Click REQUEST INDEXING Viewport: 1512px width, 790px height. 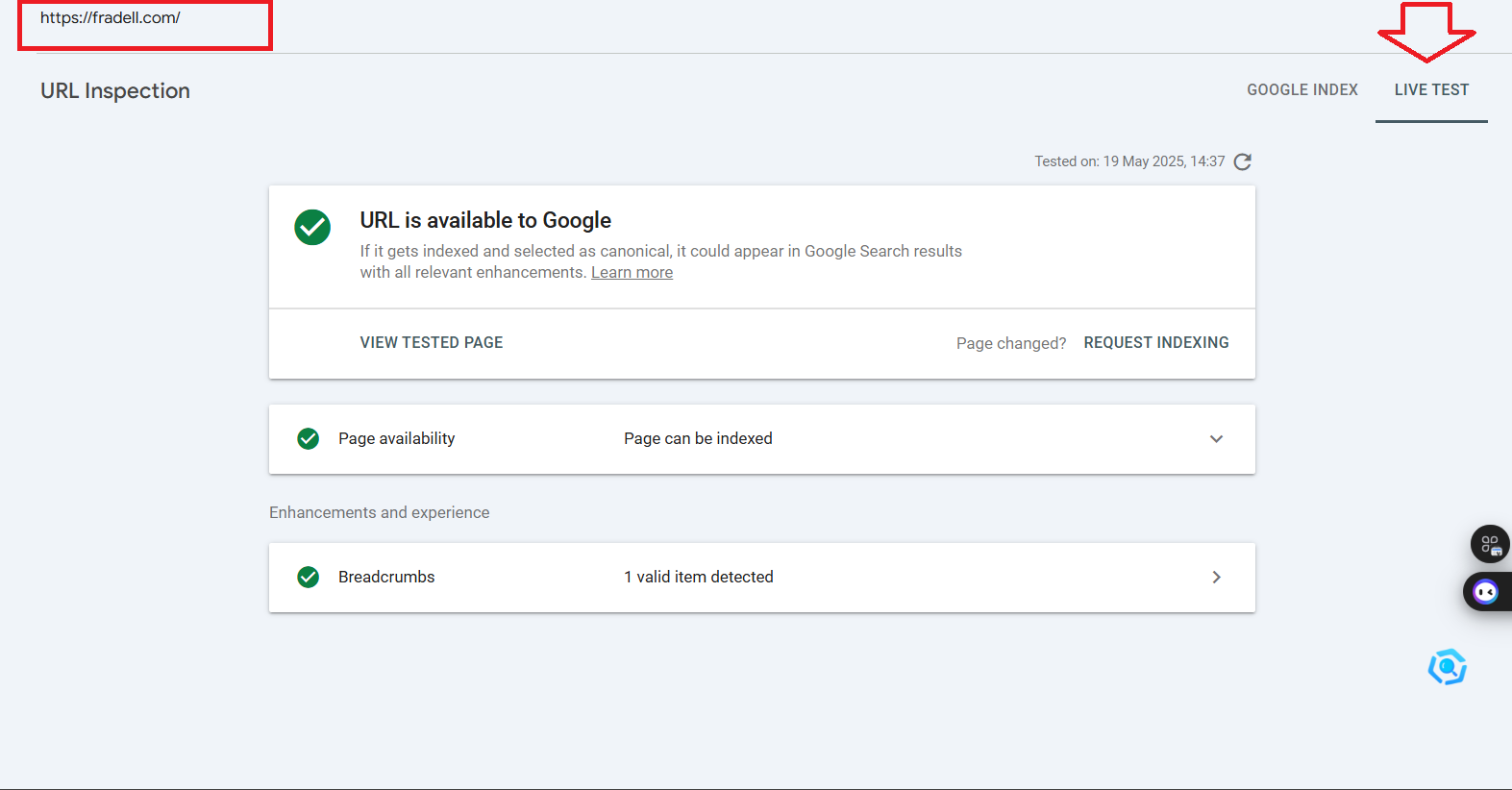click(1155, 343)
